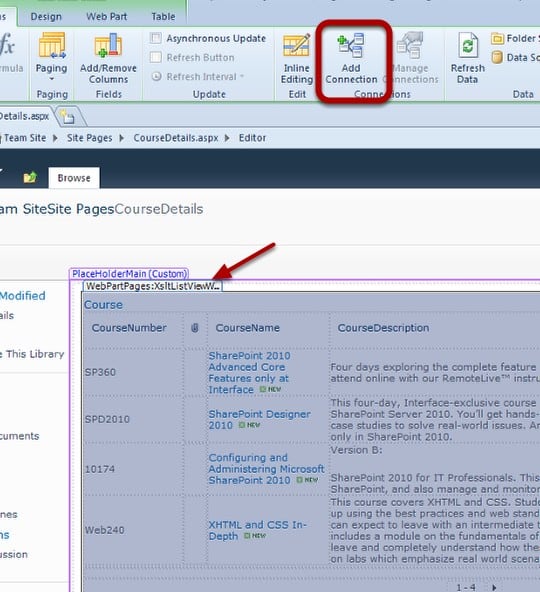
Task: Sort by CourseDescription column header
Action: (x=383, y=328)
